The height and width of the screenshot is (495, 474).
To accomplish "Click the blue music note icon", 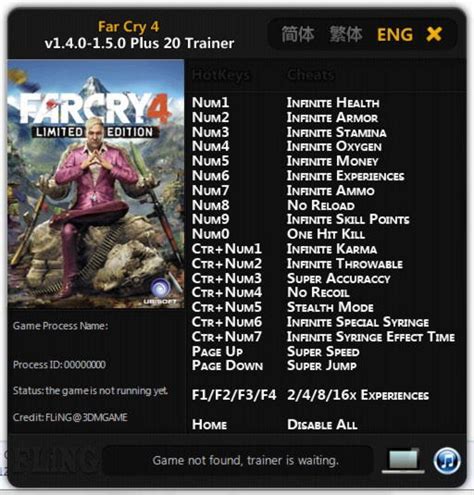I will (447, 461).
